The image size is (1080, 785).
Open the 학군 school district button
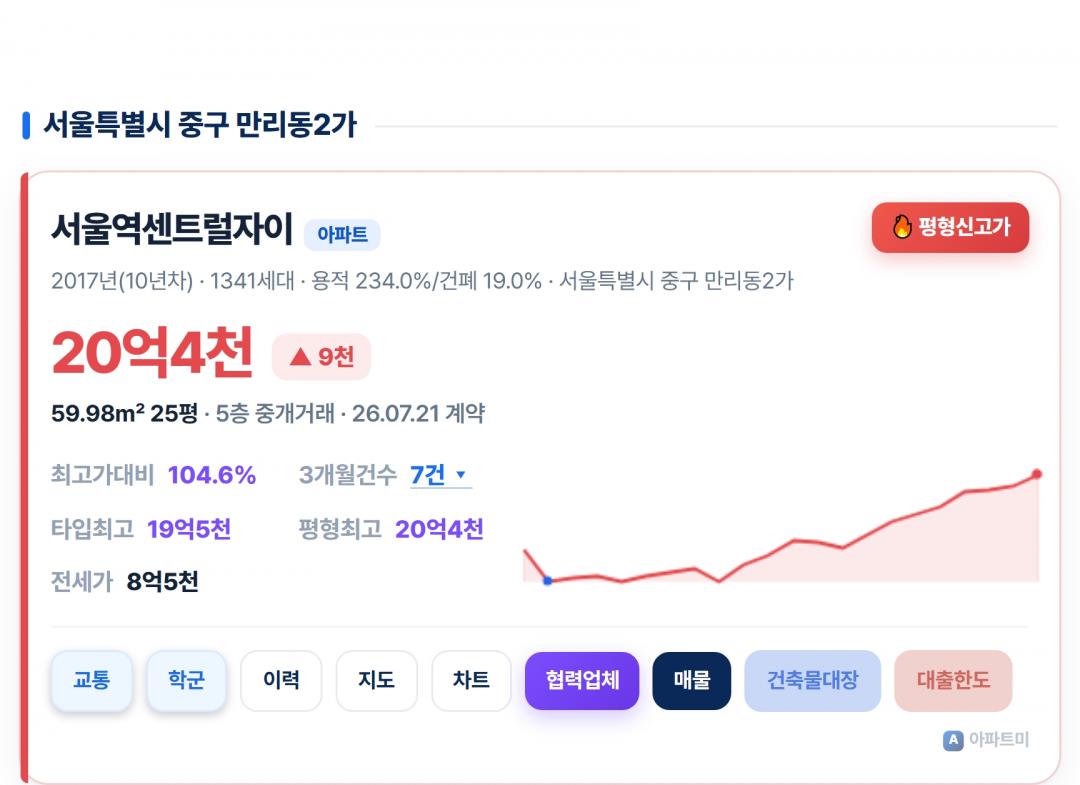(186, 680)
